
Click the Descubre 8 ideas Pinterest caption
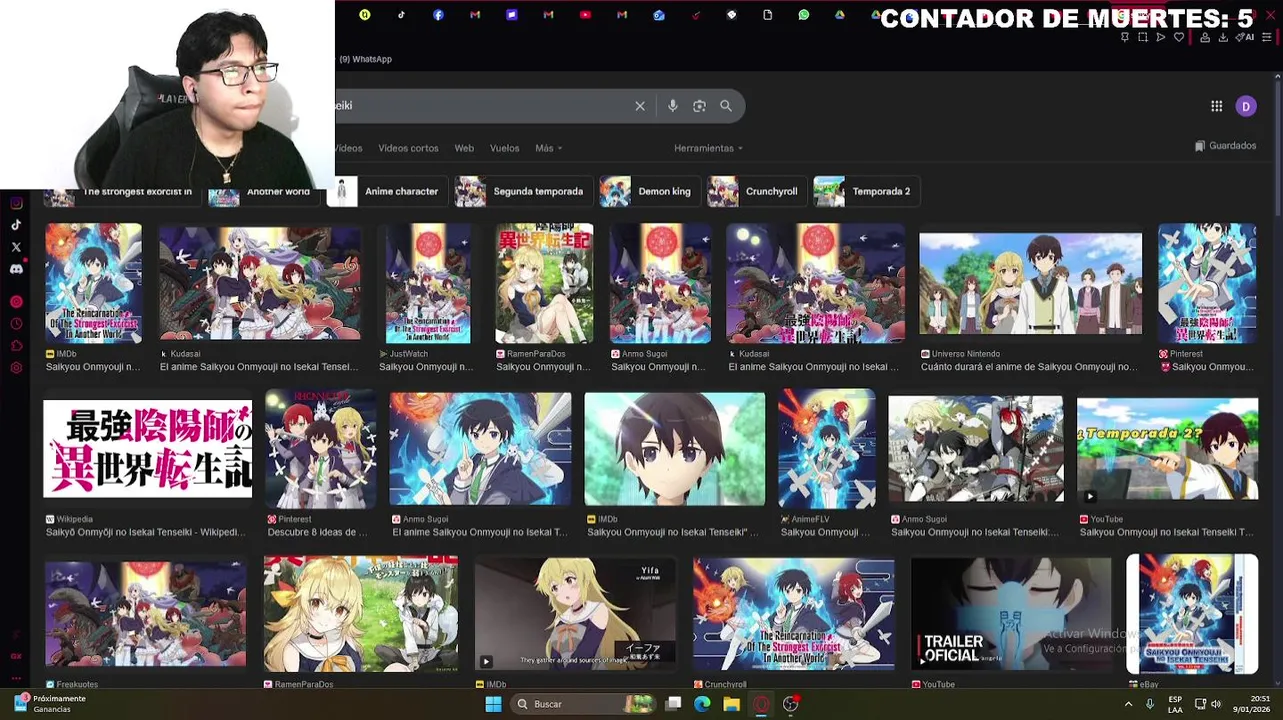(317, 533)
